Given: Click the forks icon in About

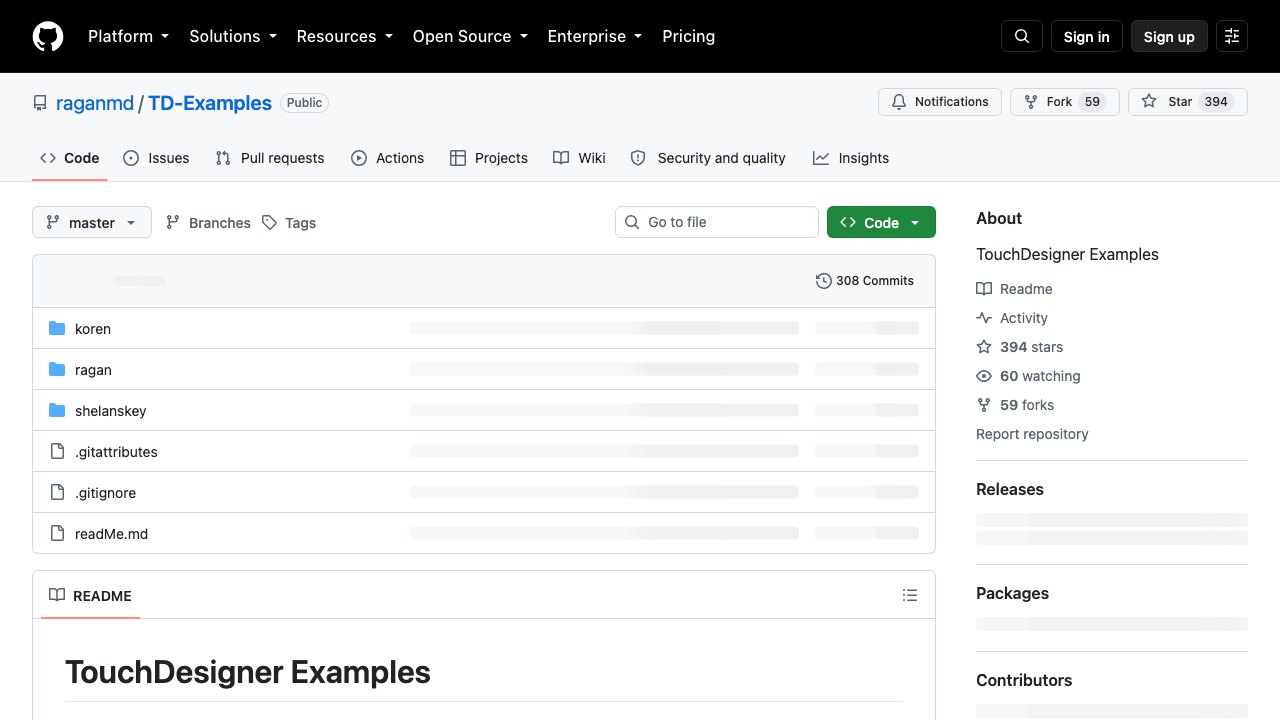Looking at the screenshot, I should pyautogui.click(x=984, y=405).
